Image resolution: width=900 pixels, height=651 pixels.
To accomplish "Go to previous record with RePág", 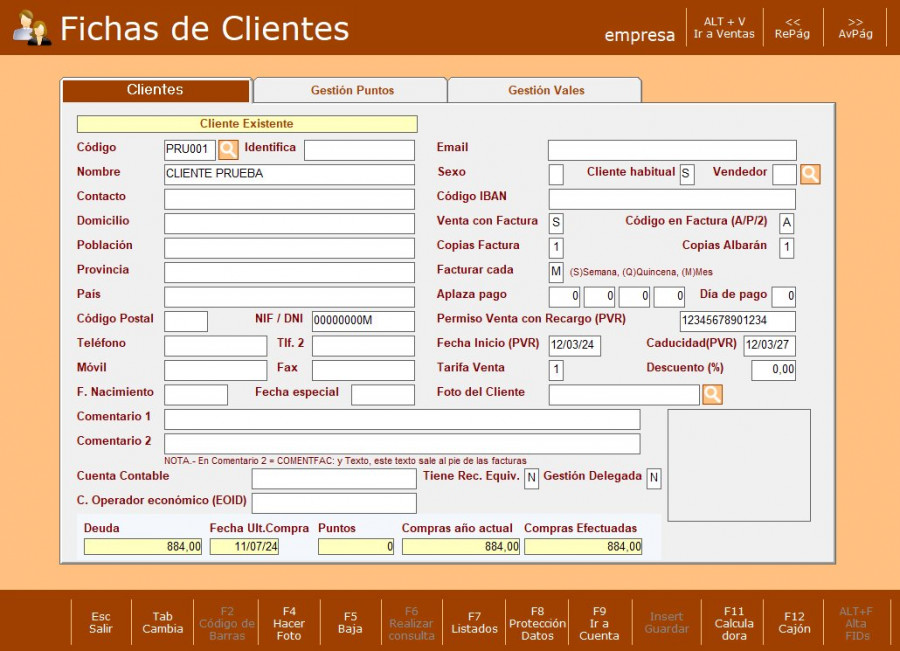I will 792,28.
